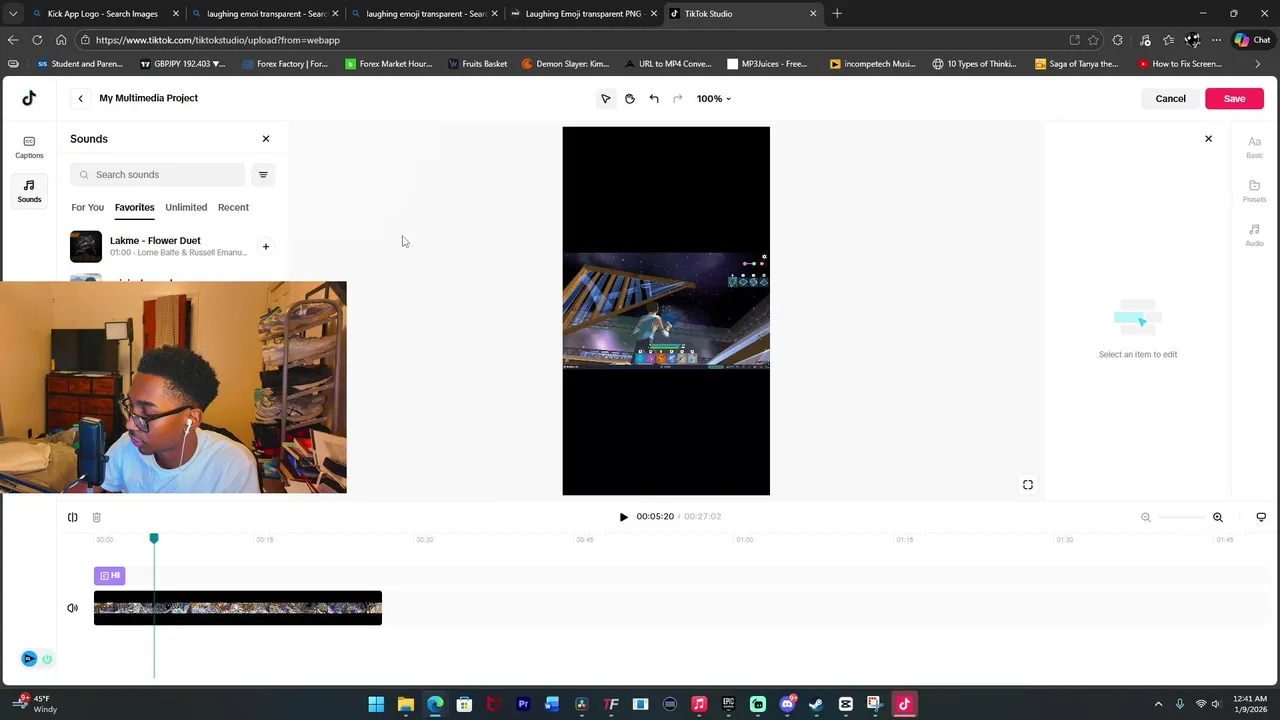The height and width of the screenshot is (720, 1280).
Task: Click the browser address bar URL
Action: [x=217, y=40]
